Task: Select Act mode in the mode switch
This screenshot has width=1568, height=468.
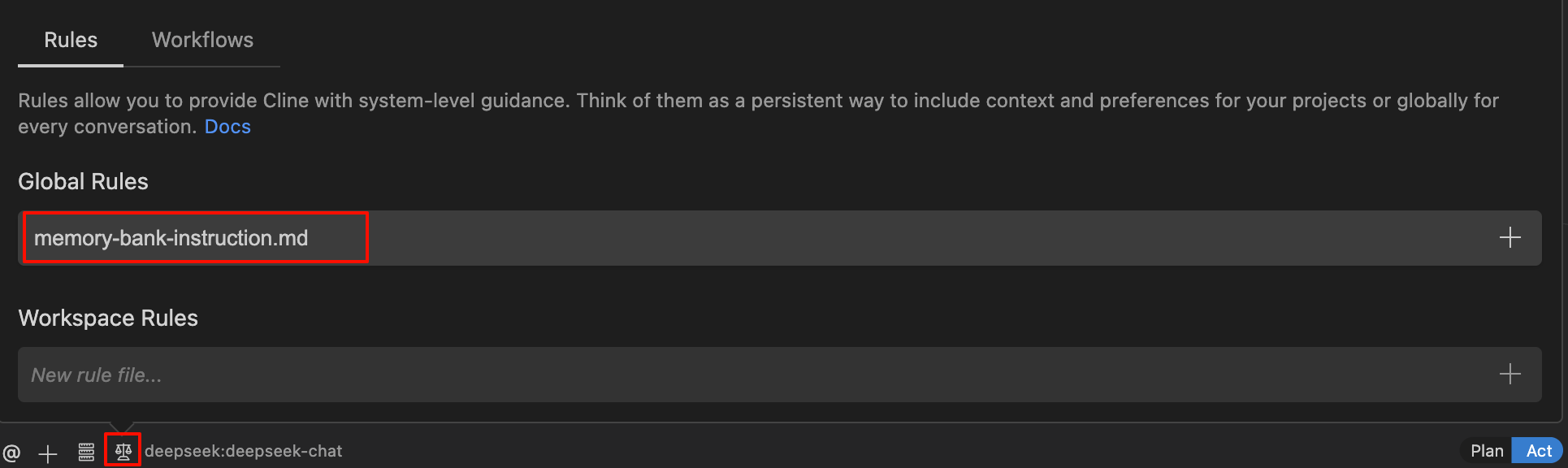Action: [x=1538, y=451]
